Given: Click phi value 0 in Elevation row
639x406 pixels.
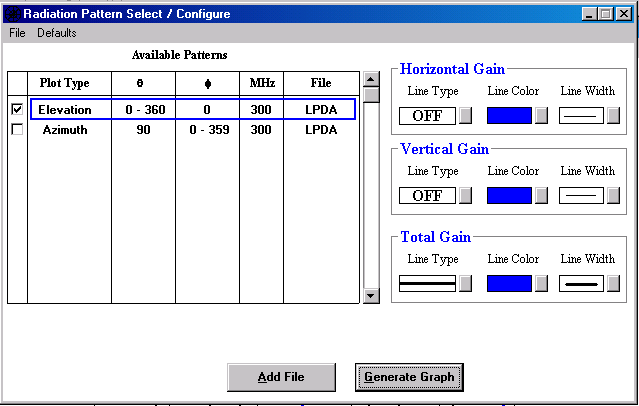Looking at the screenshot, I should [x=207, y=110].
